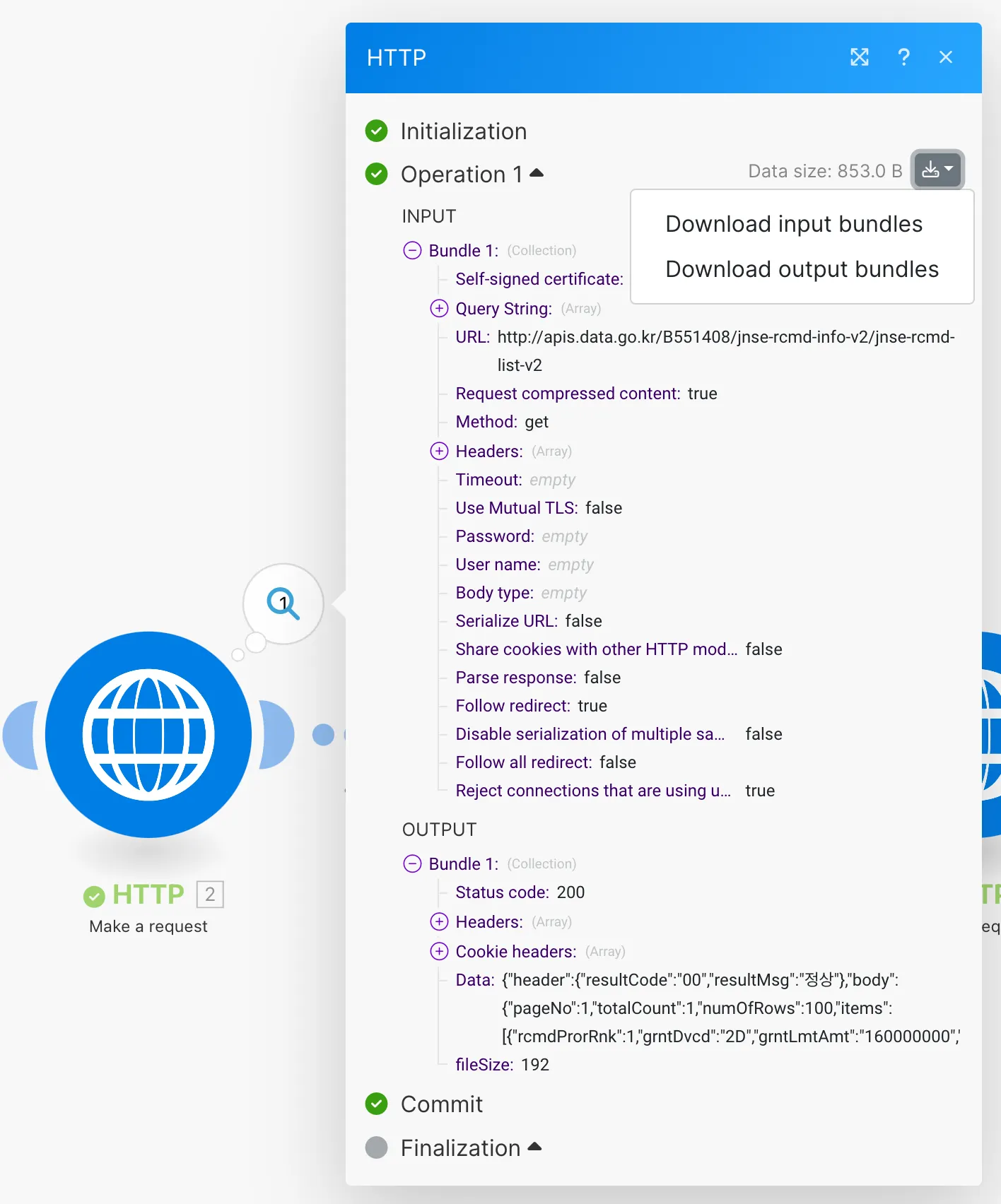Image resolution: width=1001 pixels, height=1204 pixels.
Task: Click the Status code 200 row
Action: [x=520, y=892]
